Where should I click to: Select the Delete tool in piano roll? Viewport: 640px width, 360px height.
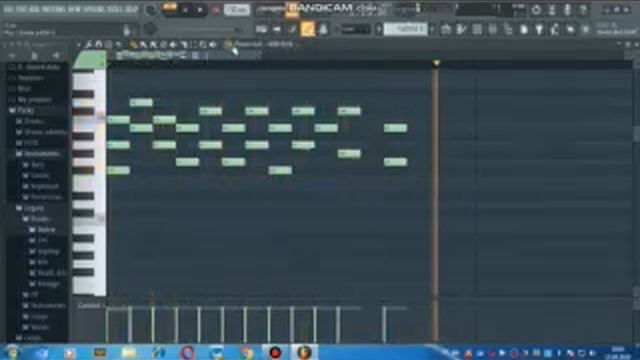(x=163, y=44)
